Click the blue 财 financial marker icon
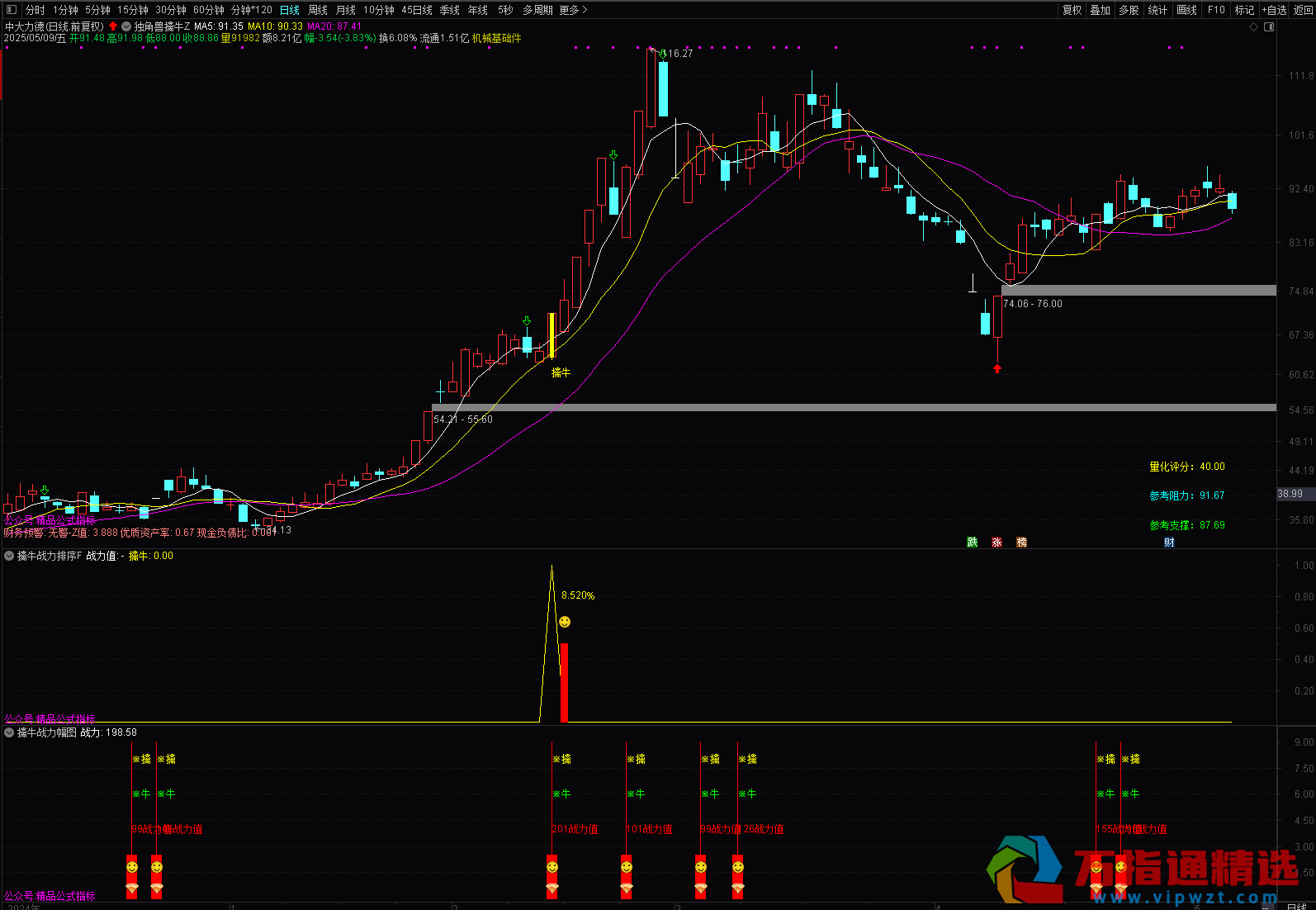 tap(1169, 543)
